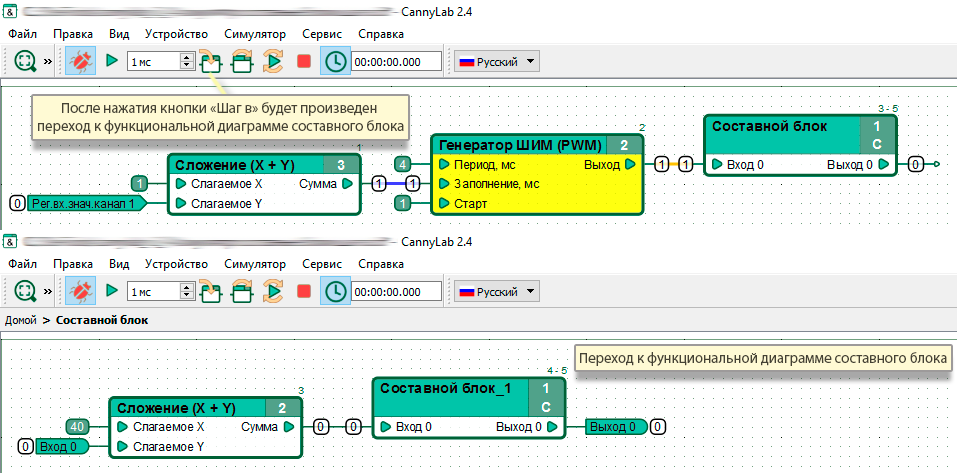Screen dimensions: 957x473
Task: Click the app icon in lower window title bar
Action: click(x=10, y=242)
